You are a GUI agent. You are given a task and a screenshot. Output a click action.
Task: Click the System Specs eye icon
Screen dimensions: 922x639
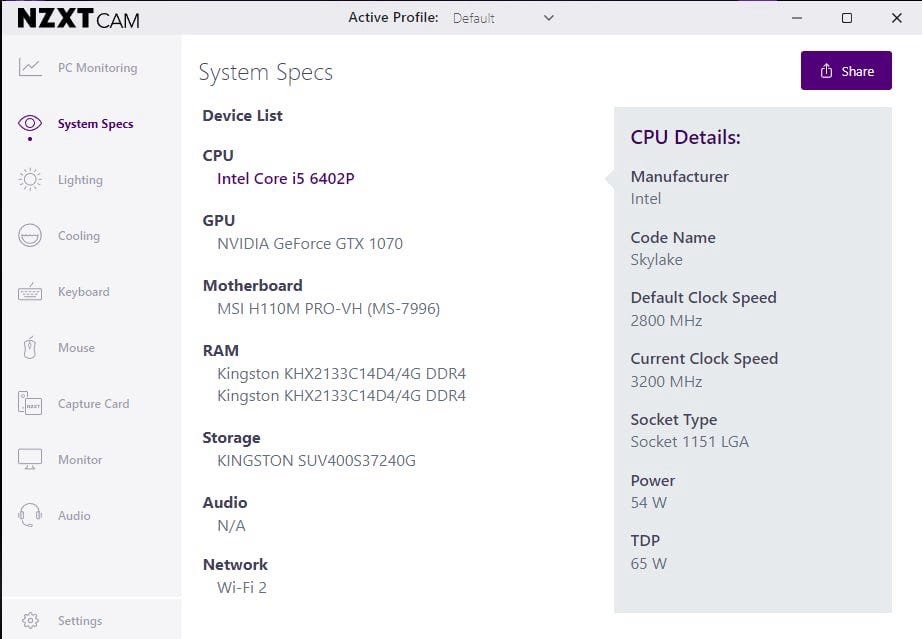point(30,123)
